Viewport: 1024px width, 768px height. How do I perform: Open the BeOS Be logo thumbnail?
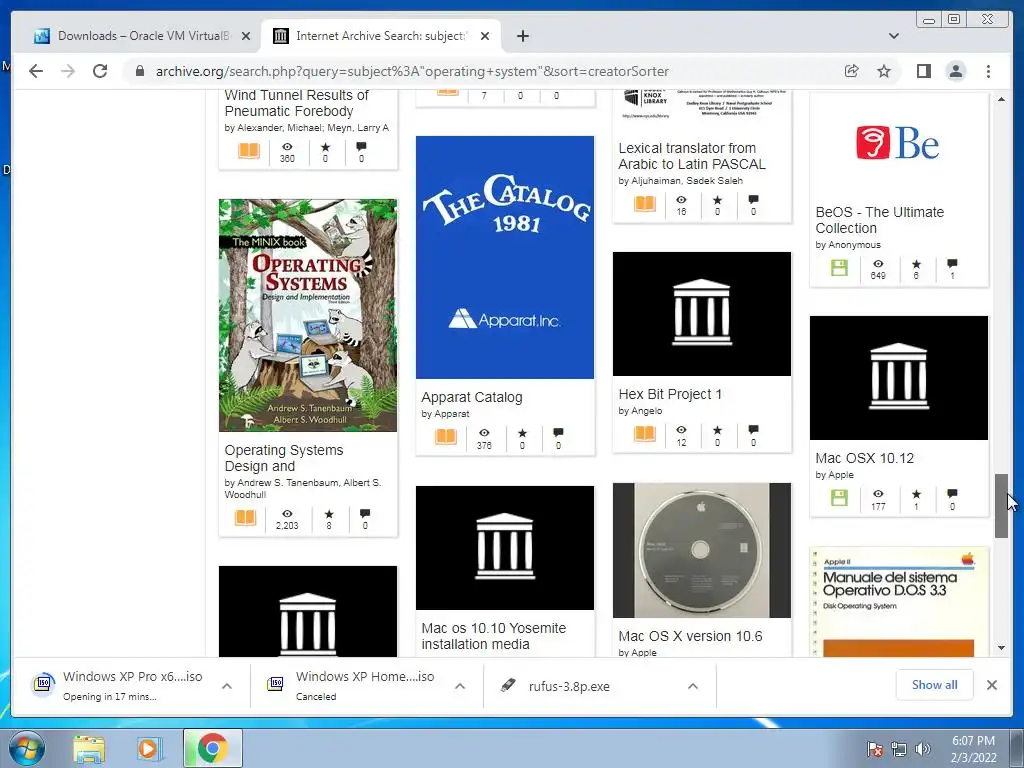click(899, 143)
